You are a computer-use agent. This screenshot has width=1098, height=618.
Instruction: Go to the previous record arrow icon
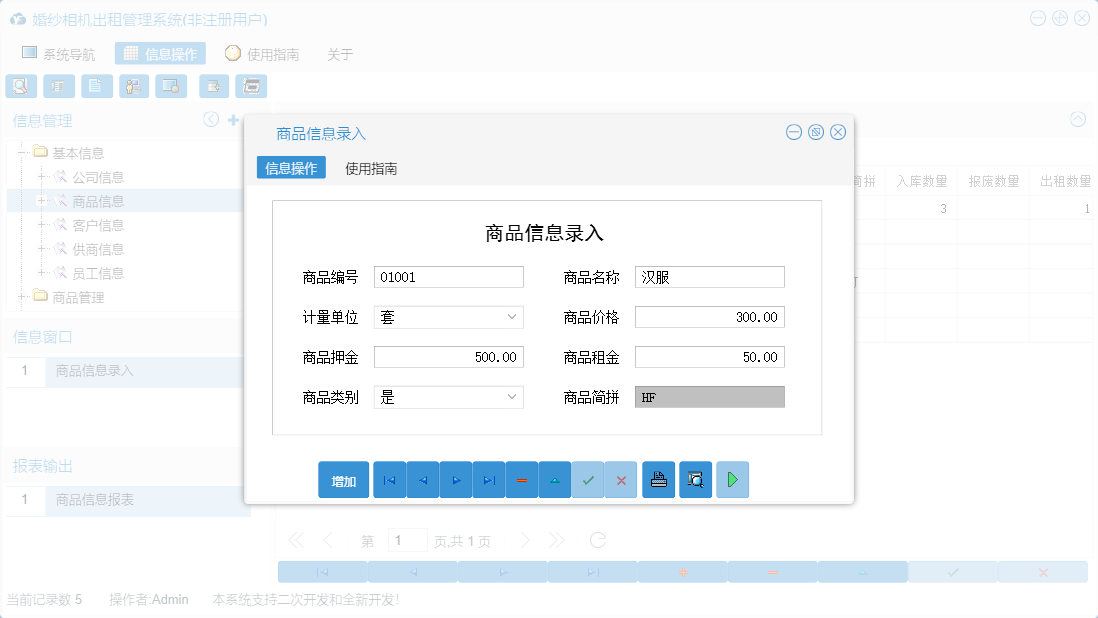click(x=422, y=479)
